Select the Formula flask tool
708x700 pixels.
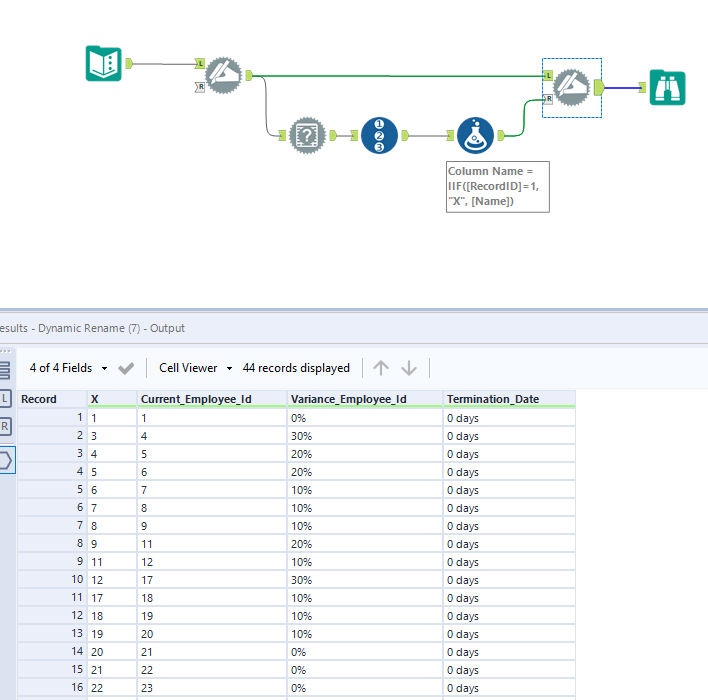pos(475,135)
